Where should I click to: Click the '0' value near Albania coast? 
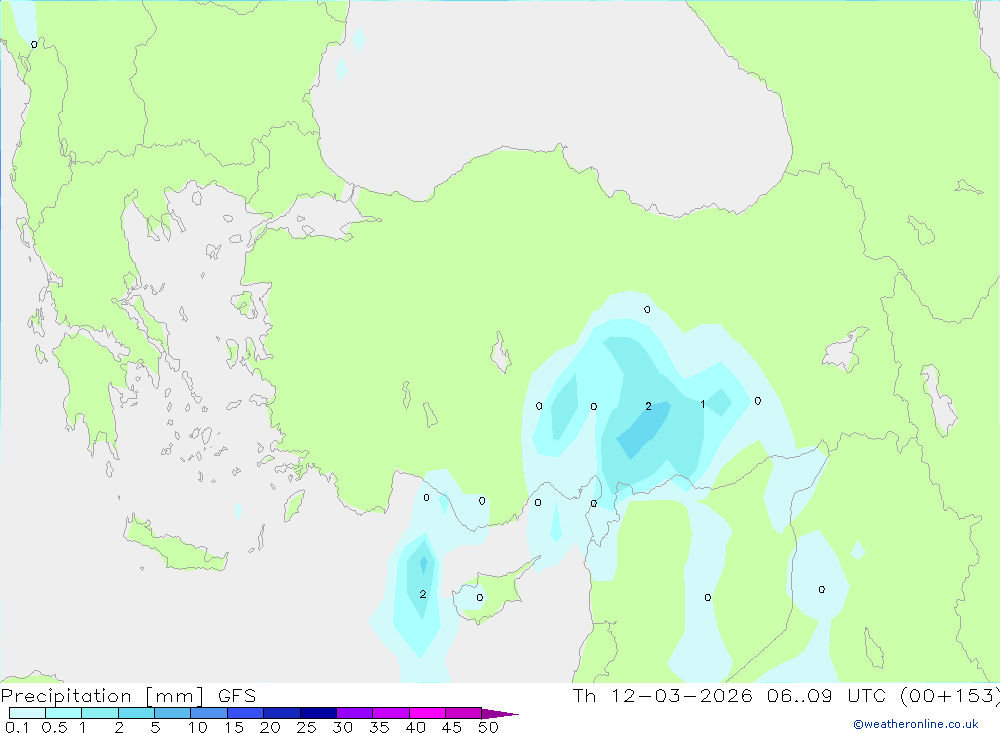point(34,45)
